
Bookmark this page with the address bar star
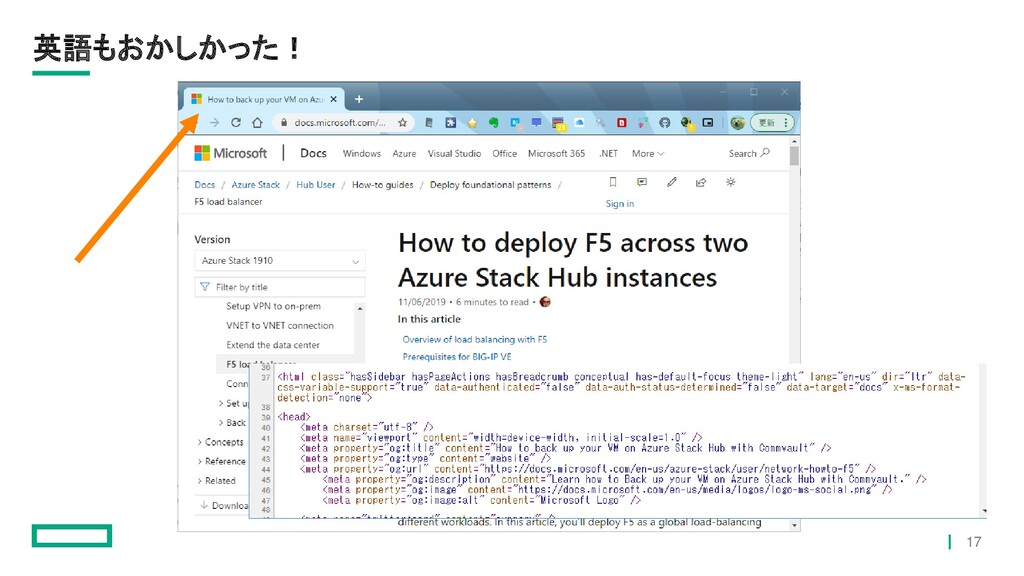(402, 122)
